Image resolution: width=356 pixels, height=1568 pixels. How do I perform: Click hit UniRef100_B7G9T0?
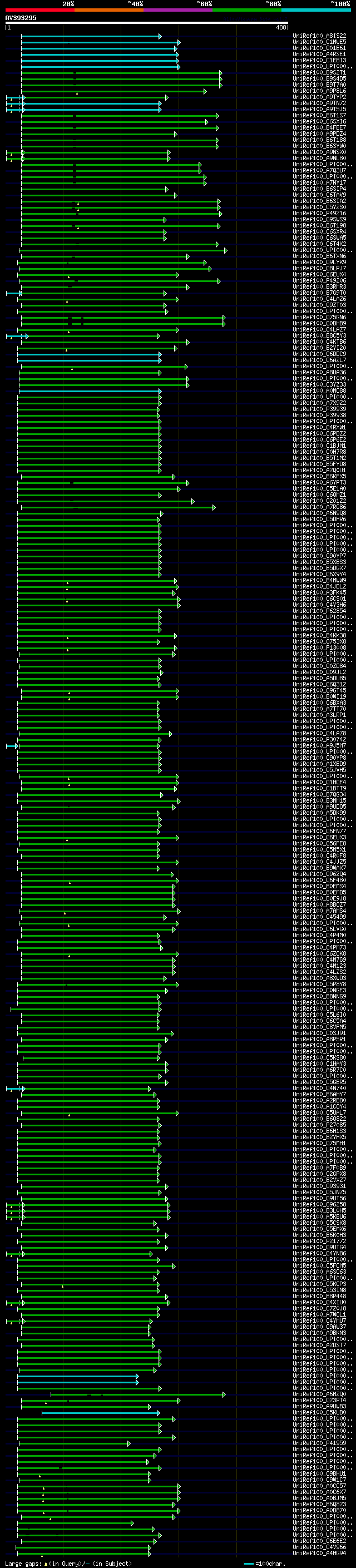point(319,293)
